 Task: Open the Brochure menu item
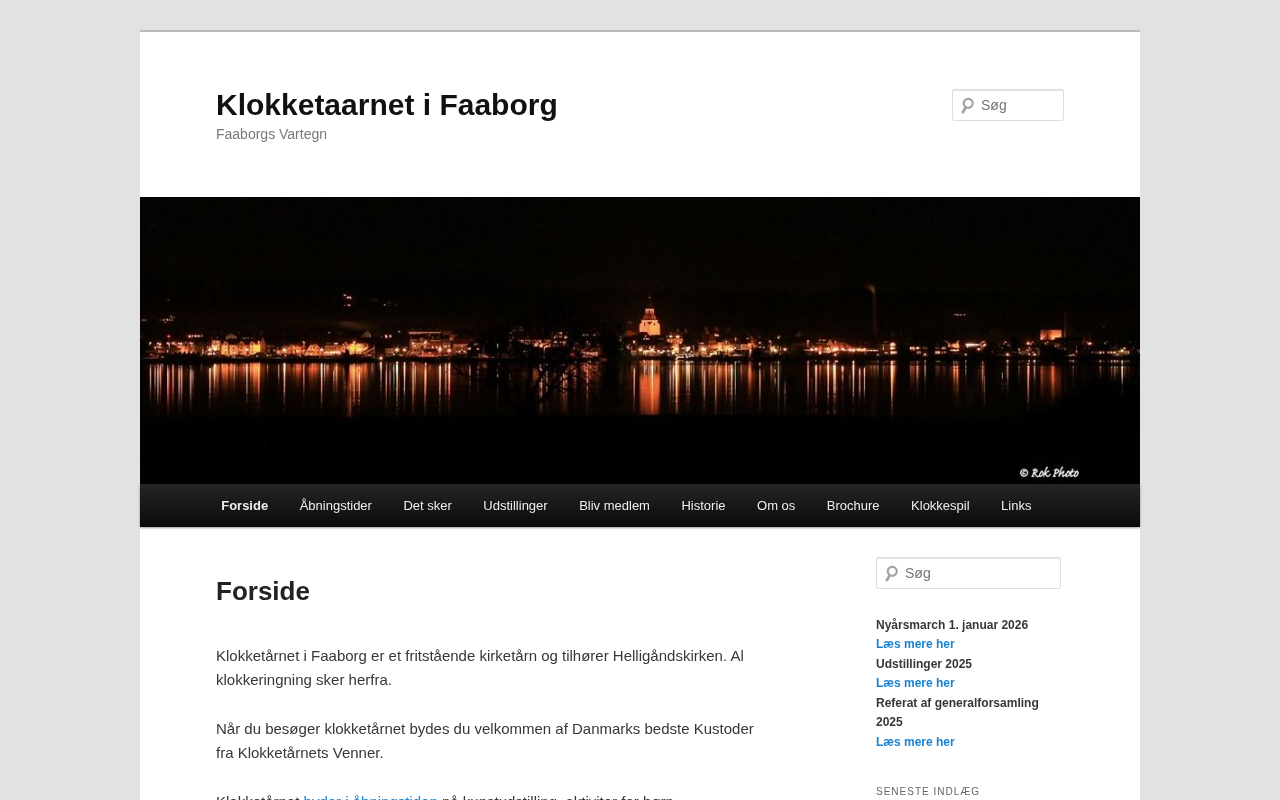853,505
